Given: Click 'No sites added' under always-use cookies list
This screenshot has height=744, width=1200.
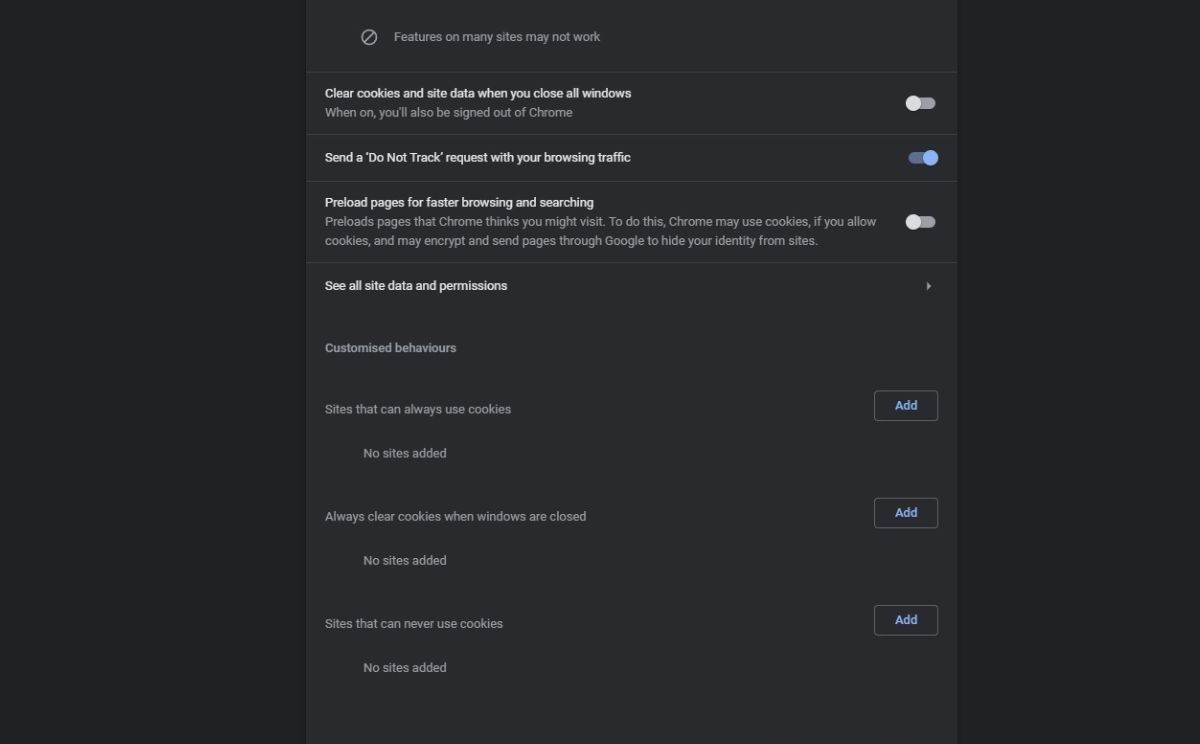Looking at the screenshot, I should pyautogui.click(x=404, y=453).
